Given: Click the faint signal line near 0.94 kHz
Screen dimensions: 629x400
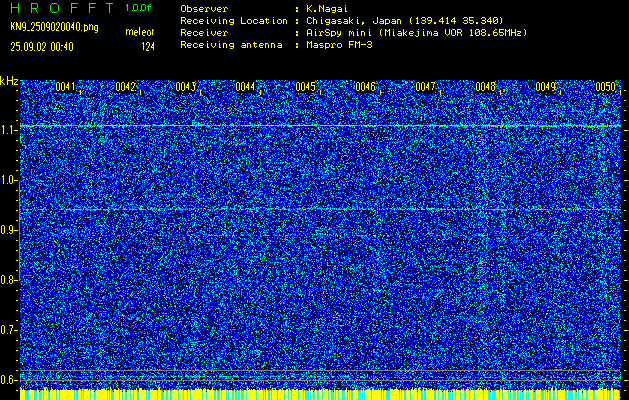Looking at the screenshot, I should click(320, 209).
